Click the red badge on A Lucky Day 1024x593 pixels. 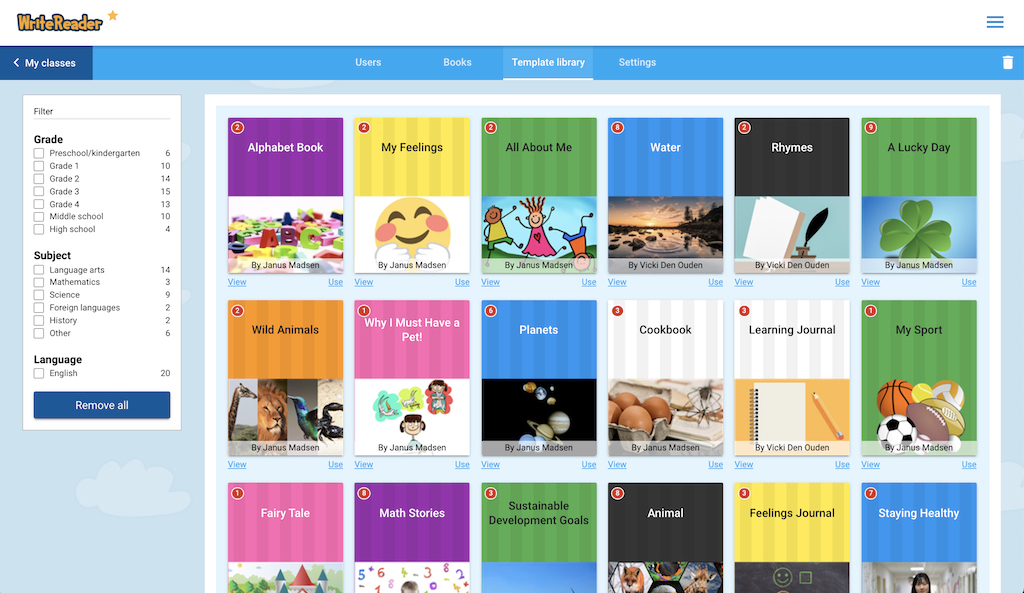click(871, 128)
